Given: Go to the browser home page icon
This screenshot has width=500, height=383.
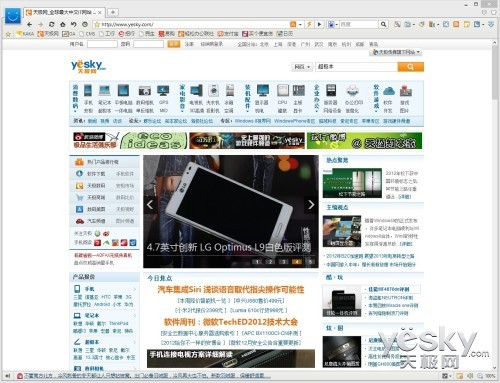Looking at the screenshot, I should point(63,24).
